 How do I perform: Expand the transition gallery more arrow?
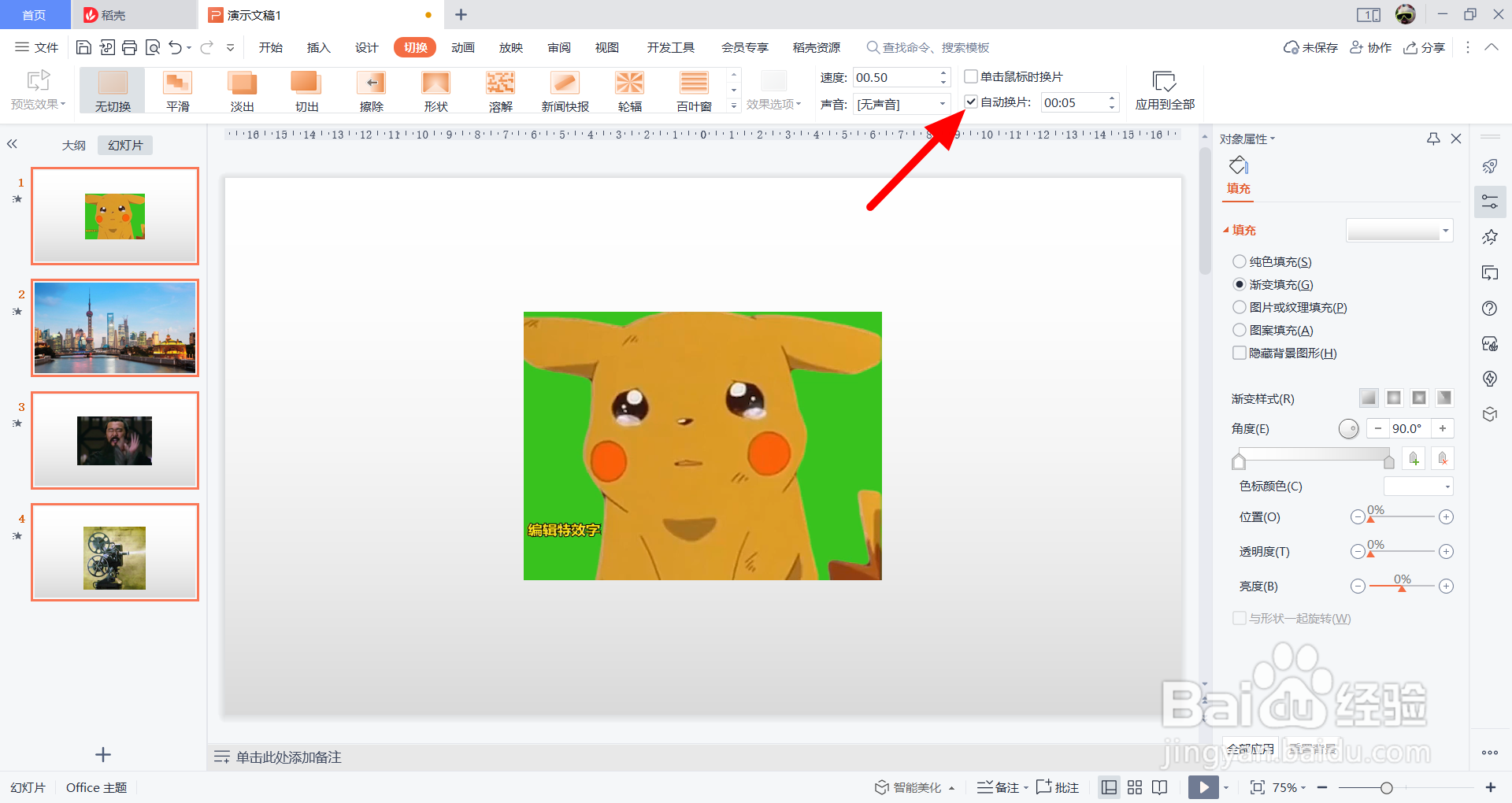[x=734, y=105]
